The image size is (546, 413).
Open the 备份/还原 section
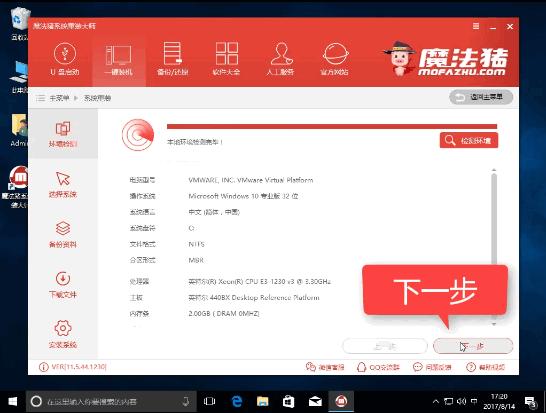(x=173, y=59)
